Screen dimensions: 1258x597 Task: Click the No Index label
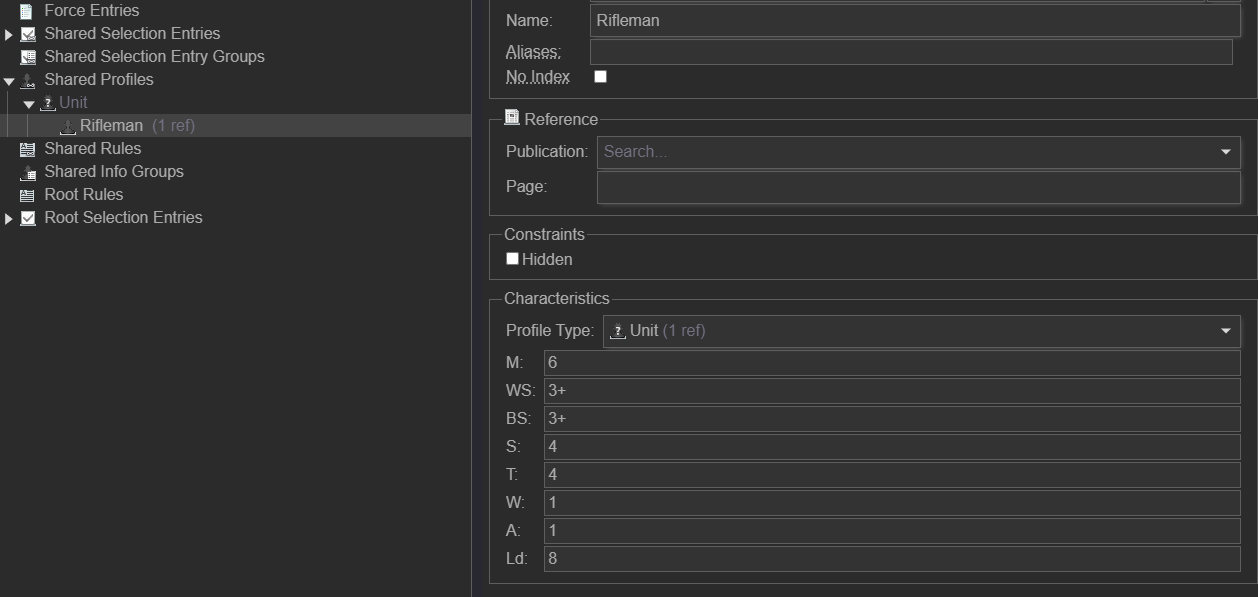click(538, 77)
